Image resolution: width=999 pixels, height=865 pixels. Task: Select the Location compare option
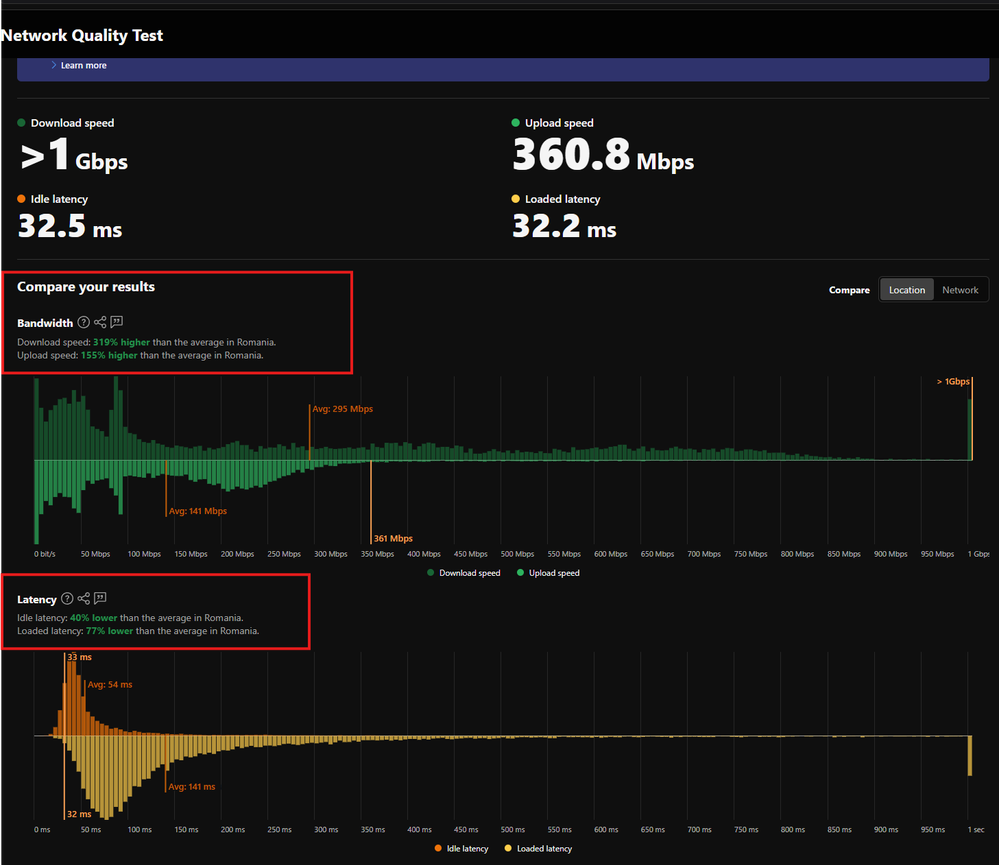907,290
